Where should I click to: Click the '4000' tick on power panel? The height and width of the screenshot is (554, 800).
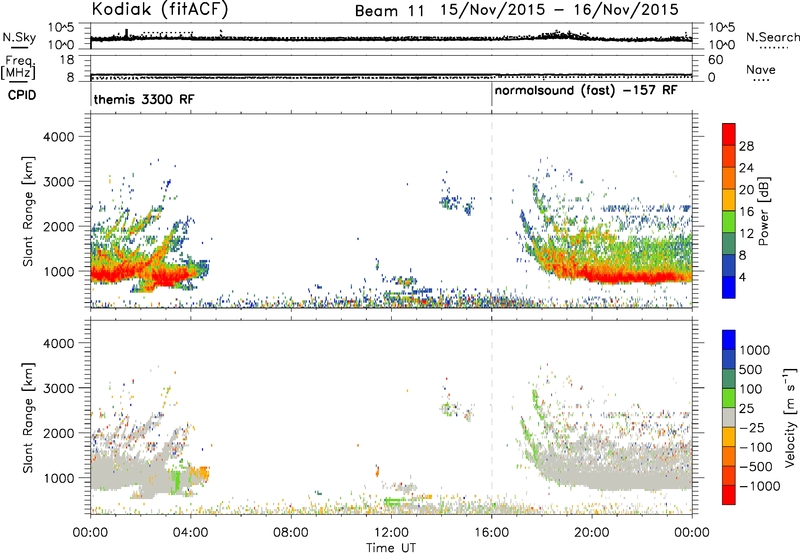click(58, 137)
